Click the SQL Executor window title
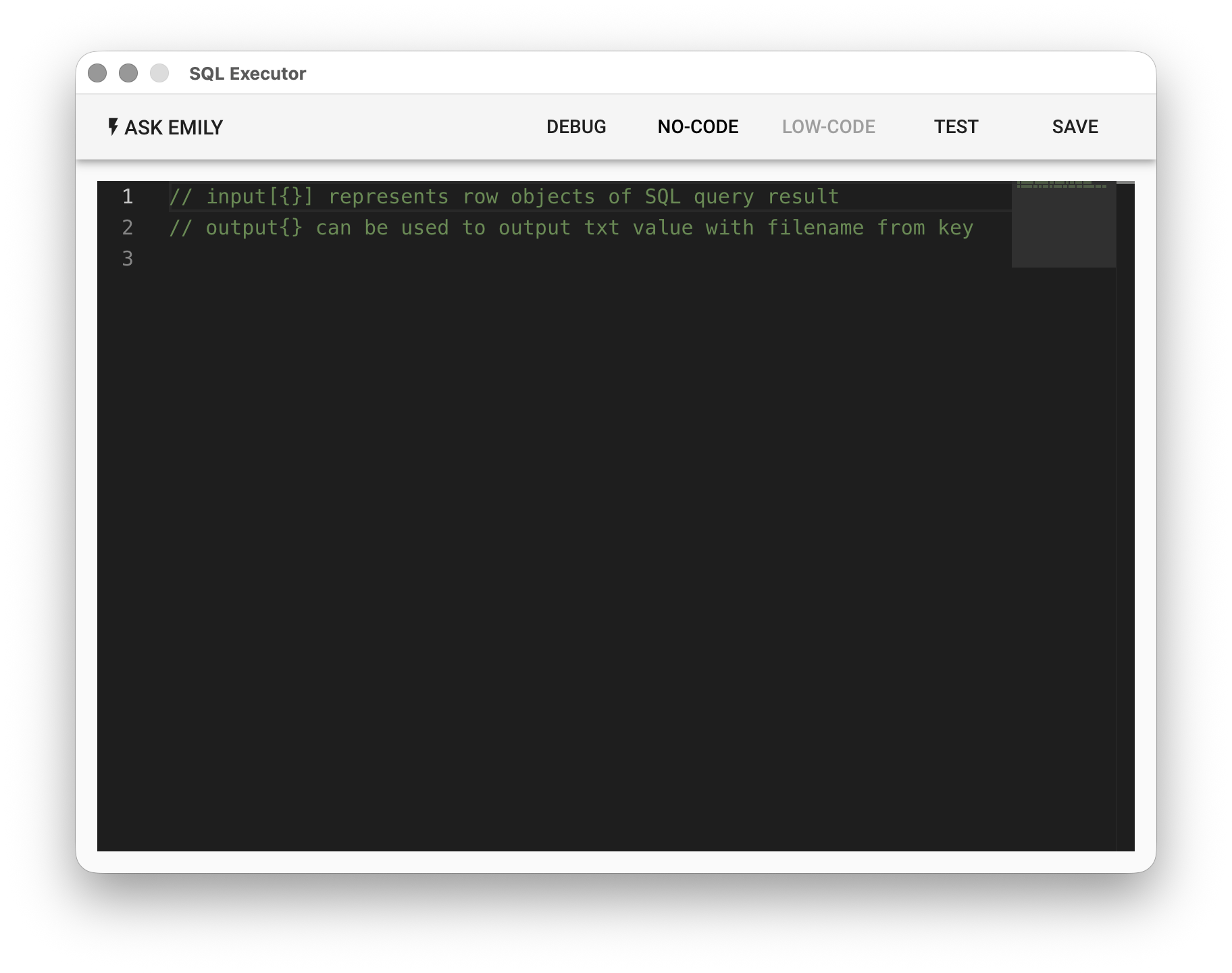This screenshot has height=973, width=1232. point(247,74)
